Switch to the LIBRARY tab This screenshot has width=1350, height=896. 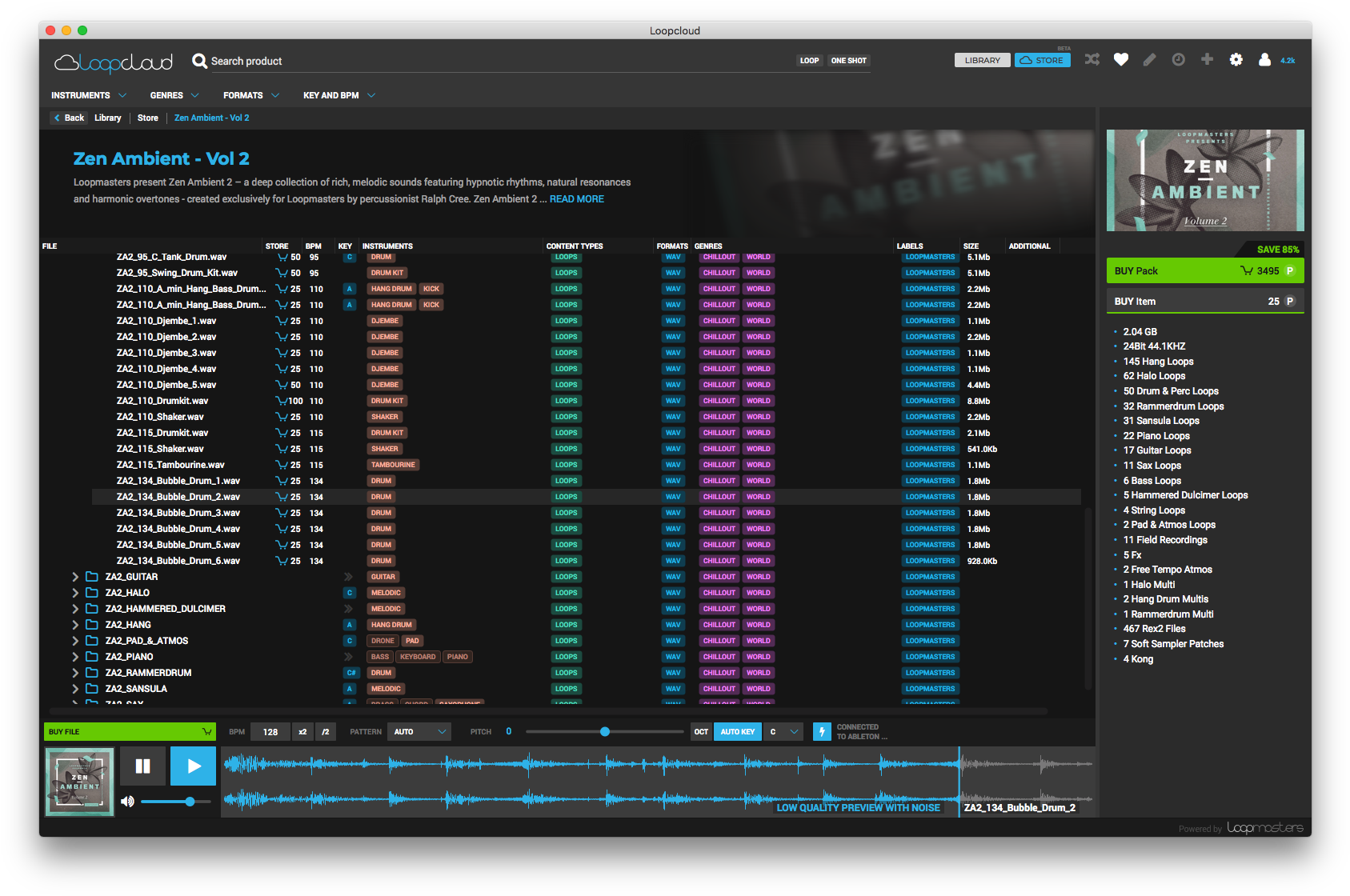click(x=982, y=61)
